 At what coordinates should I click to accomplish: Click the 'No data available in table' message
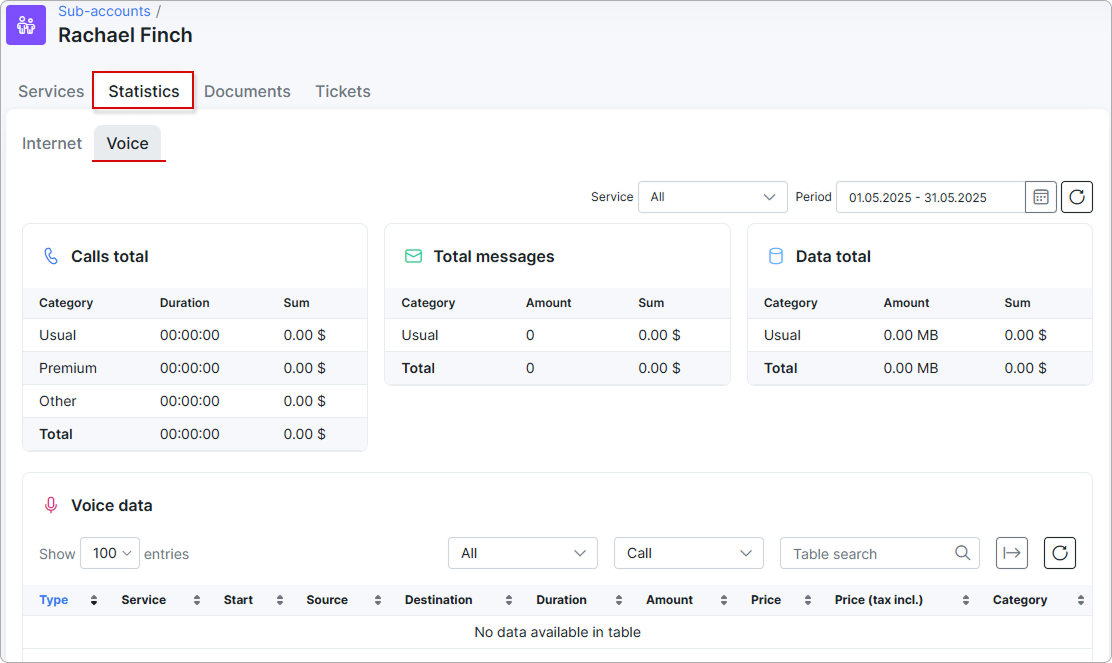point(557,632)
